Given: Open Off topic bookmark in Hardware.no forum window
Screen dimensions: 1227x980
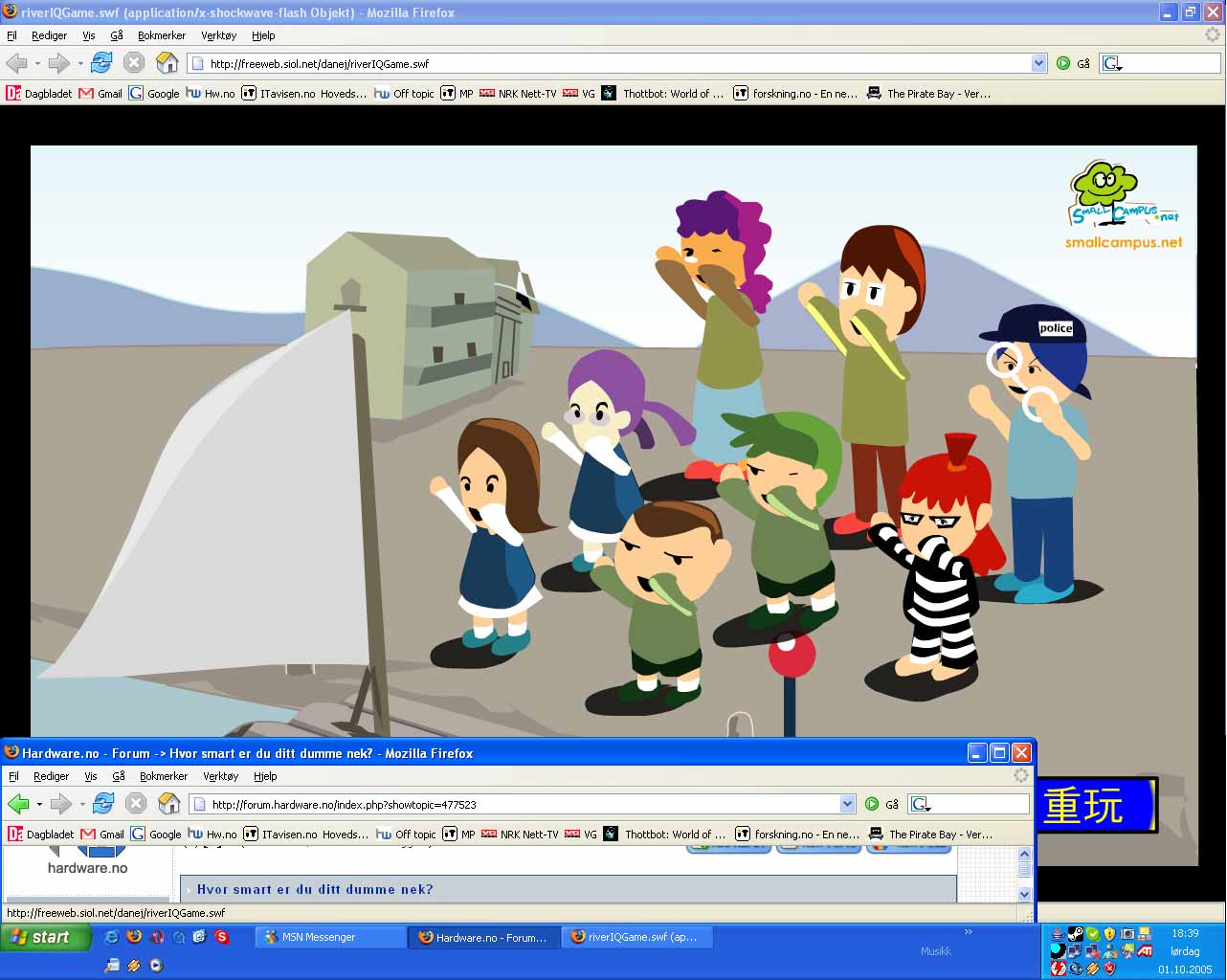Looking at the screenshot, I should 406,834.
